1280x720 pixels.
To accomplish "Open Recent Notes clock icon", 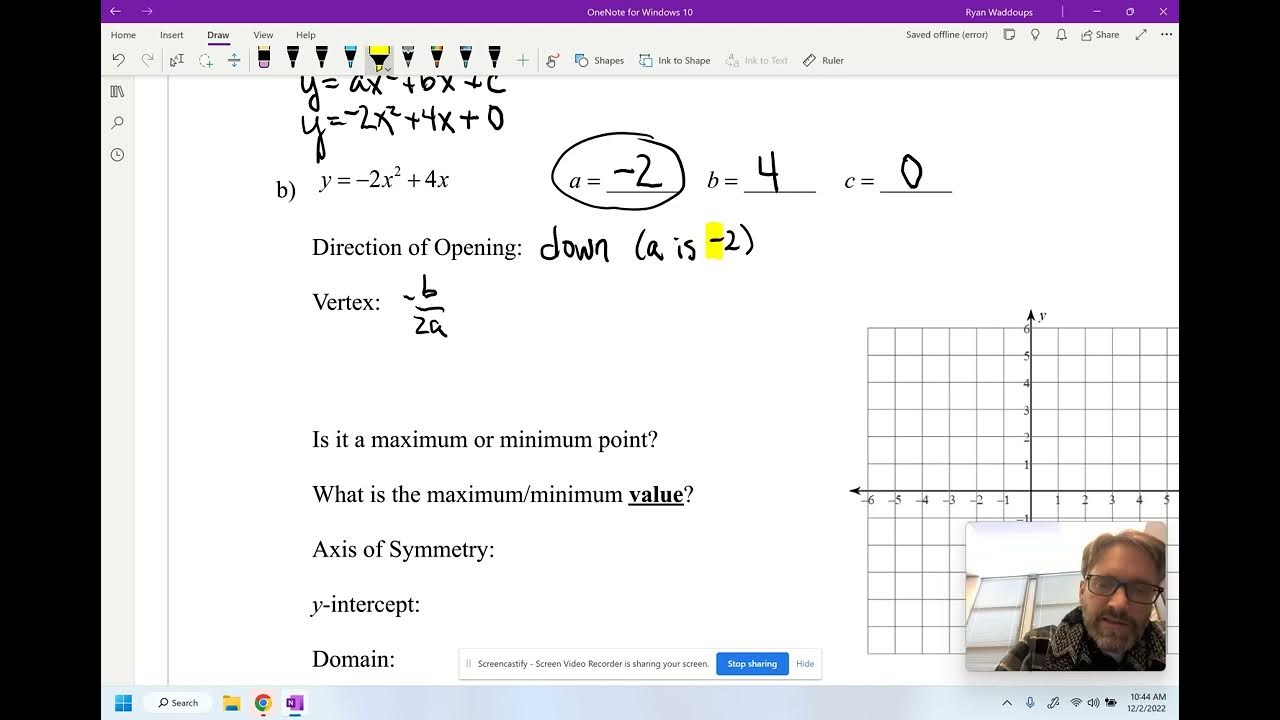I will coord(117,155).
